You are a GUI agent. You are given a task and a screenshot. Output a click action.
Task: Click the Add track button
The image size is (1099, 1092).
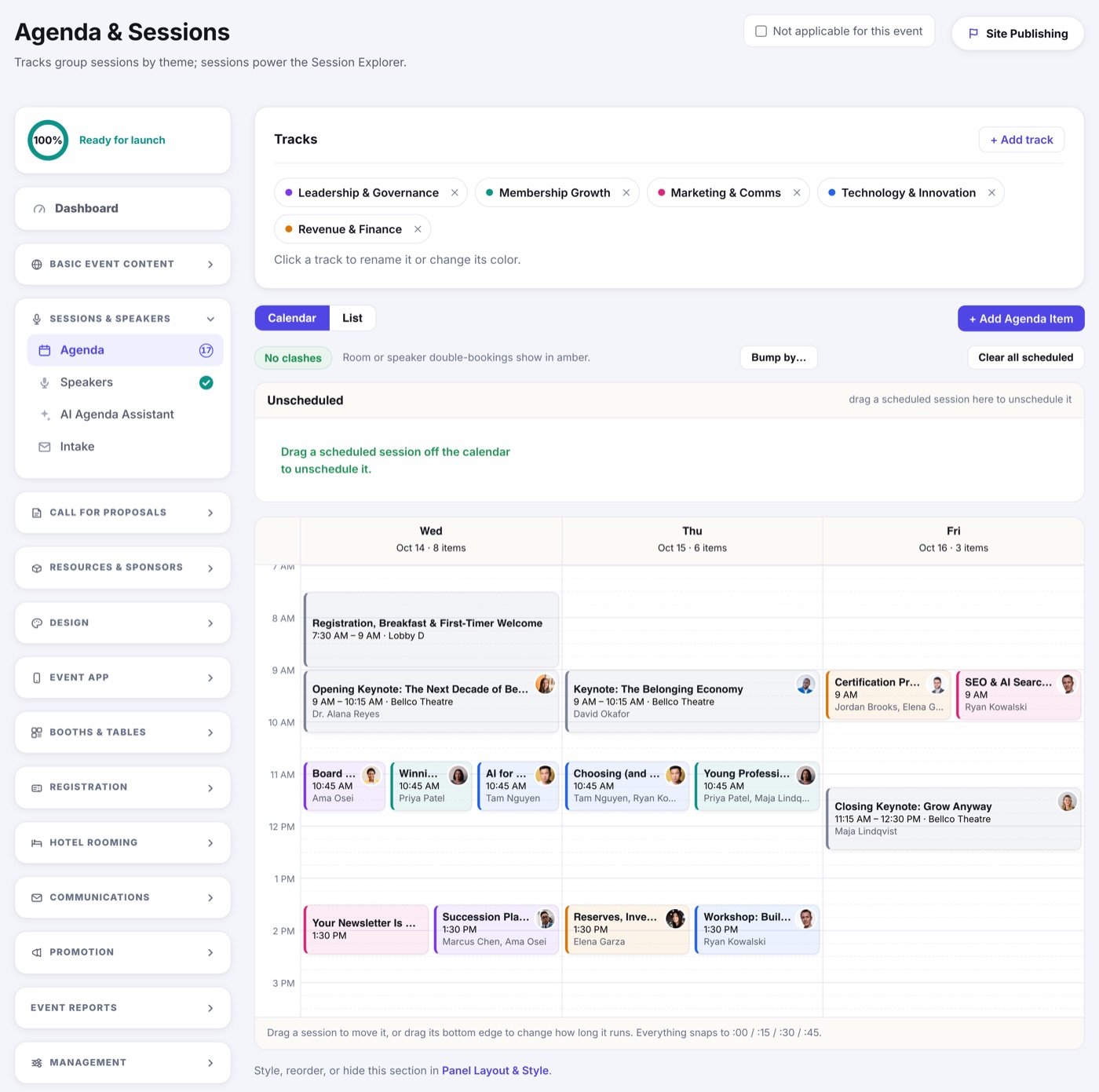point(1021,140)
